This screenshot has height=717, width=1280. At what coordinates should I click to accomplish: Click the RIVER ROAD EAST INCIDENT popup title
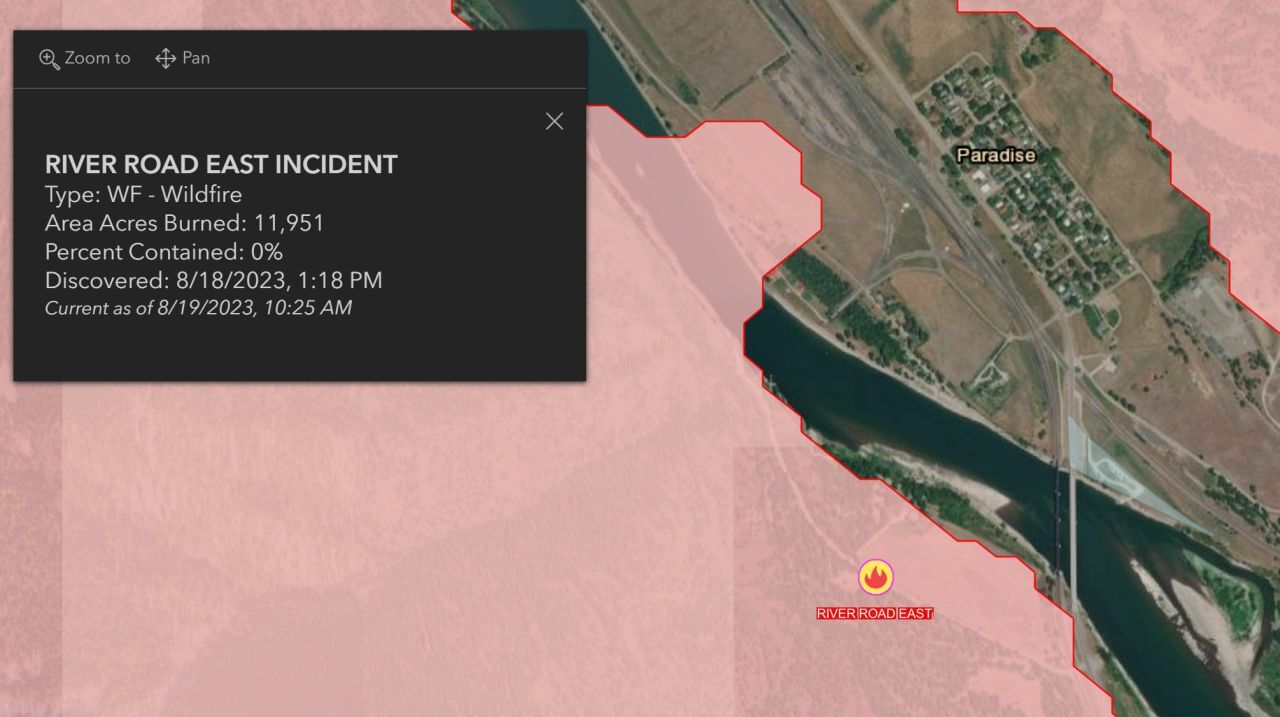221,165
